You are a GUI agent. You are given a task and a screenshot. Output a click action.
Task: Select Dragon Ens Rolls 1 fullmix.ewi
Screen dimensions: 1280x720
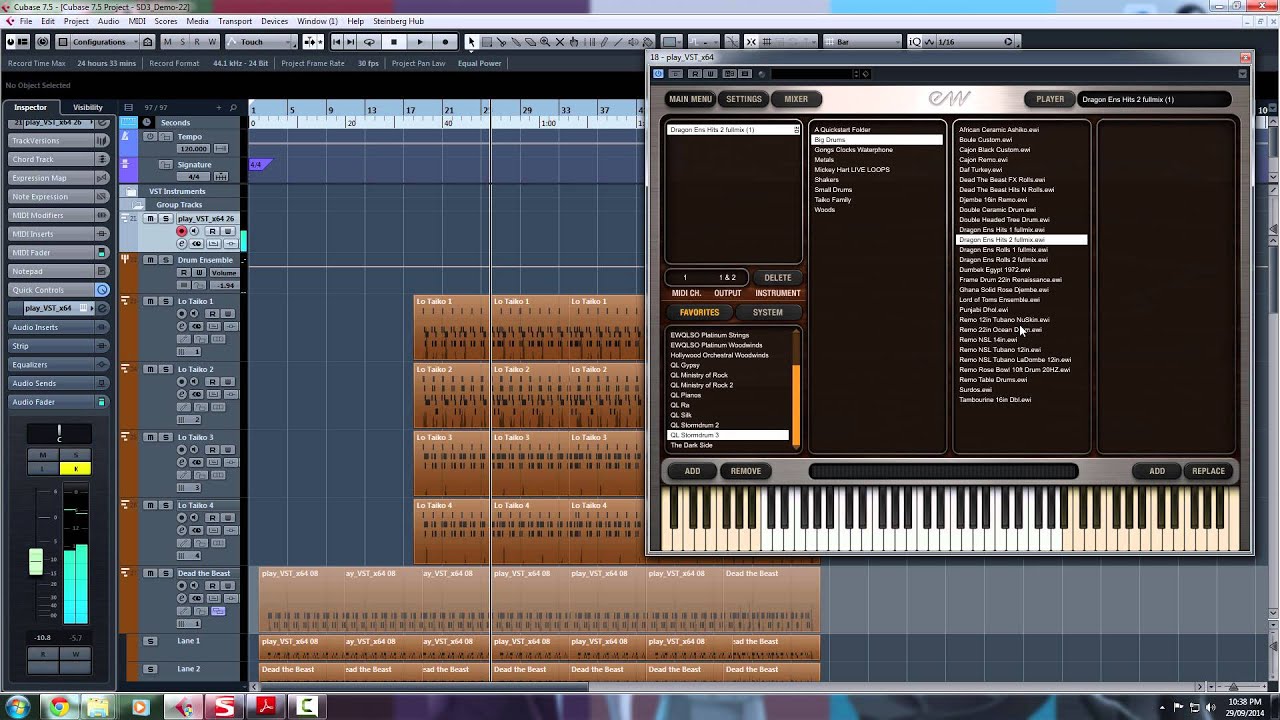(1003, 250)
